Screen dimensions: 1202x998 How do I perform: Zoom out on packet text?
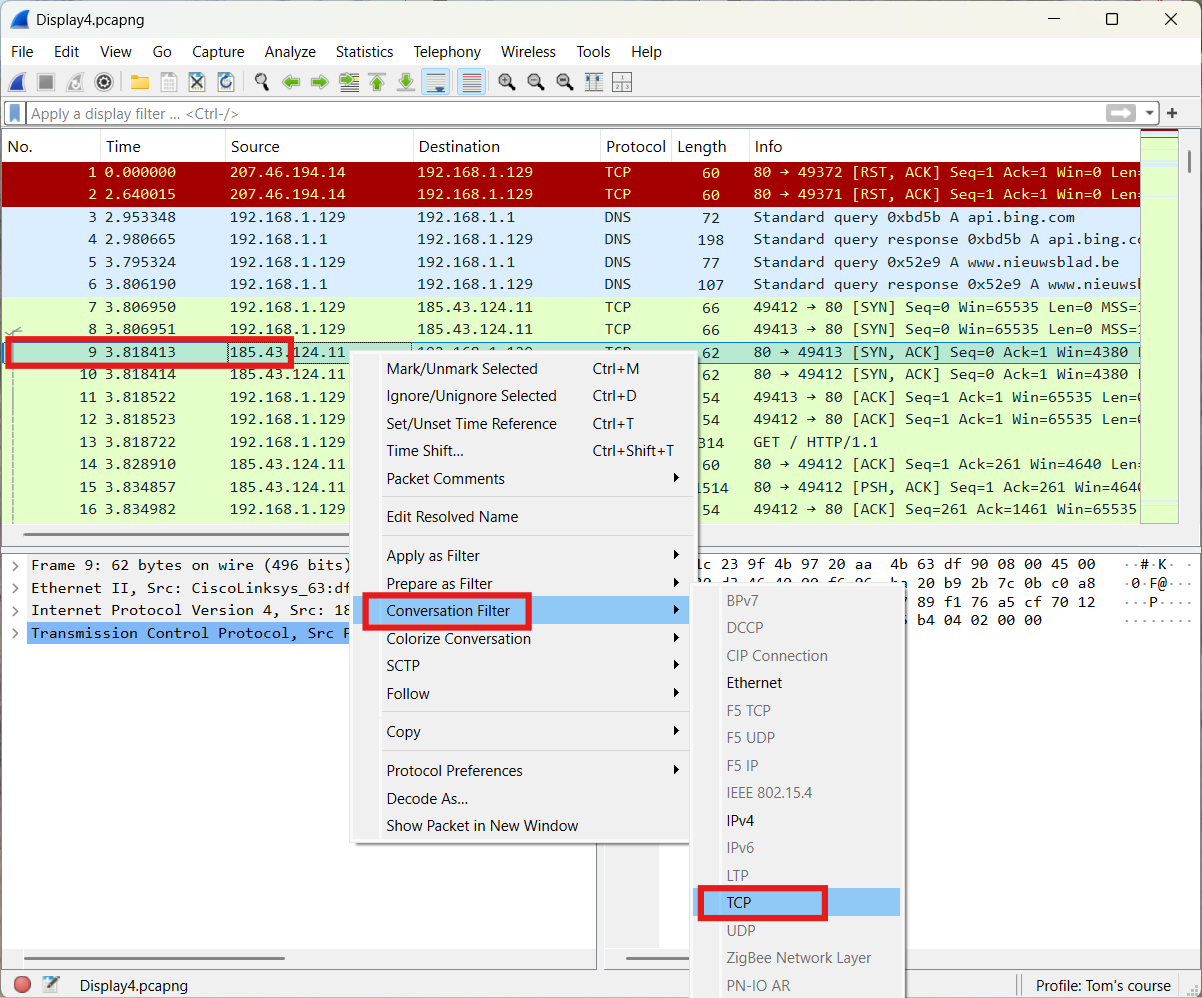pyautogui.click(x=536, y=82)
